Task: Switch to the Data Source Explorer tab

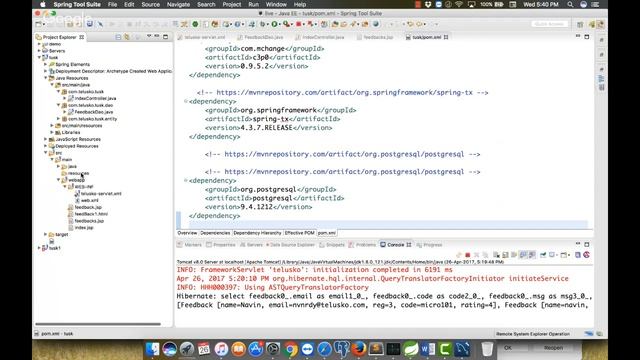Action: [290, 245]
